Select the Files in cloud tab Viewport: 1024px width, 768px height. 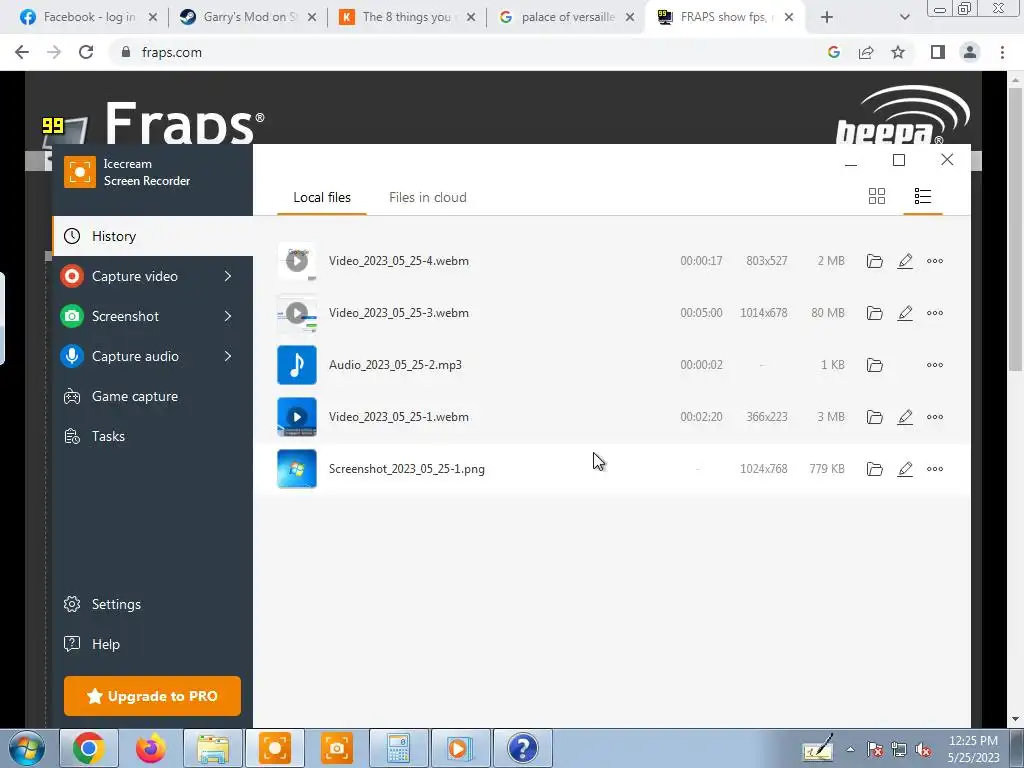428,197
